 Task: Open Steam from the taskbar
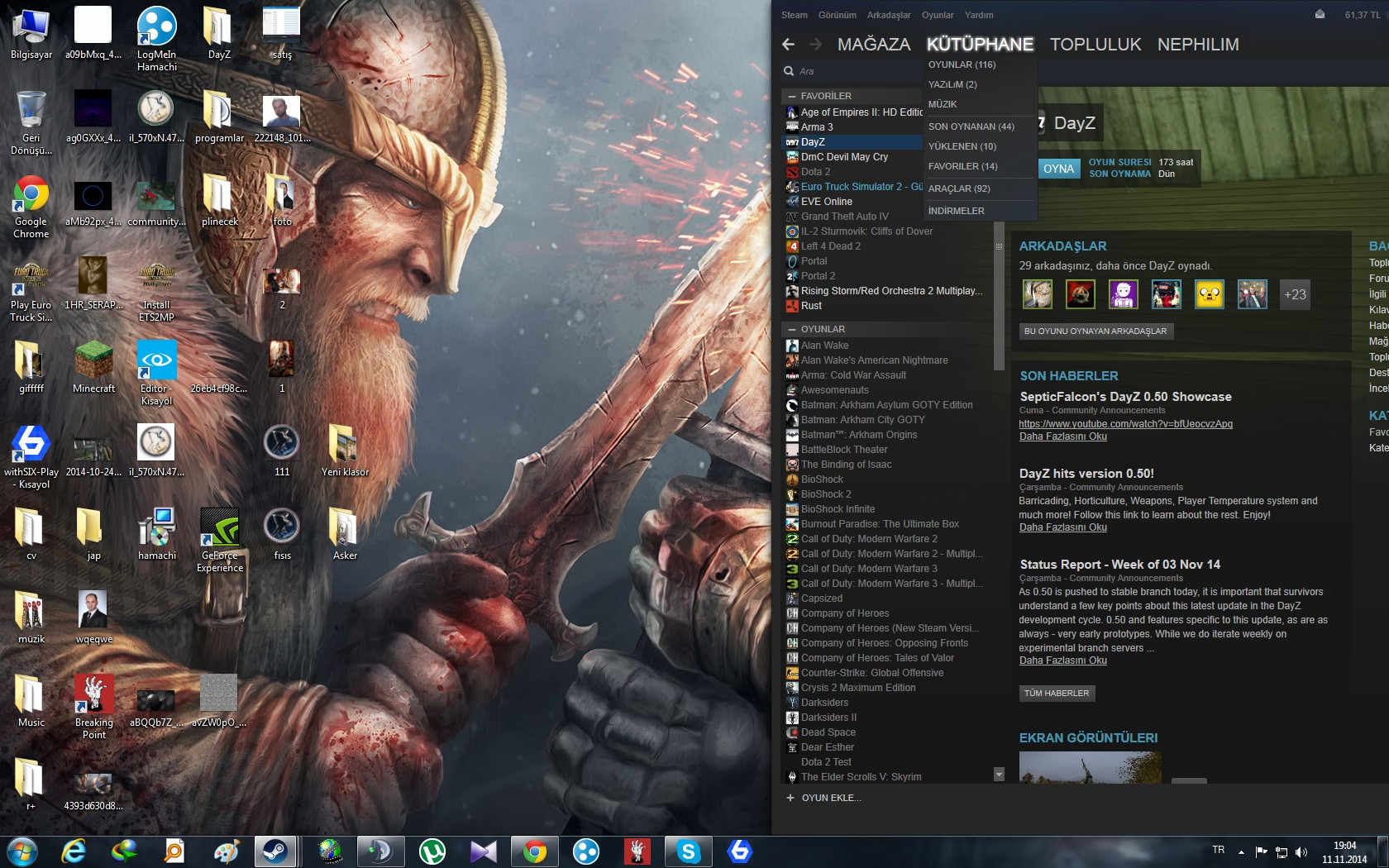coord(275,851)
